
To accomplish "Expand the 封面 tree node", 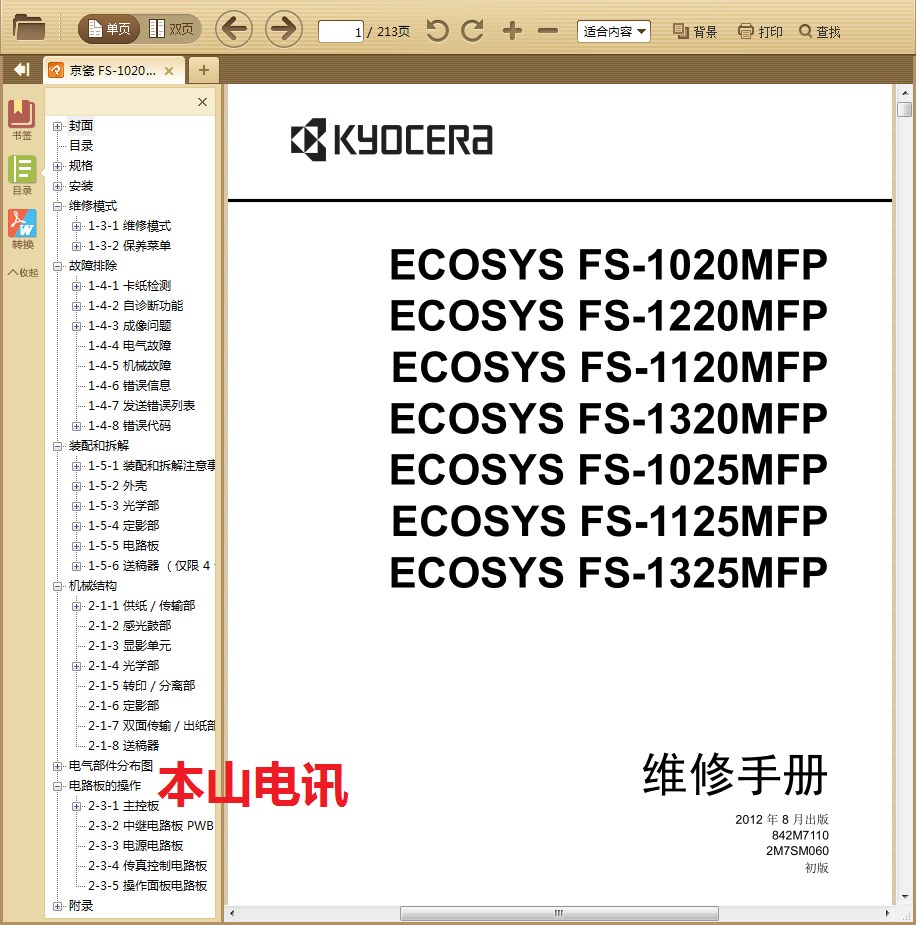I will [57, 126].
